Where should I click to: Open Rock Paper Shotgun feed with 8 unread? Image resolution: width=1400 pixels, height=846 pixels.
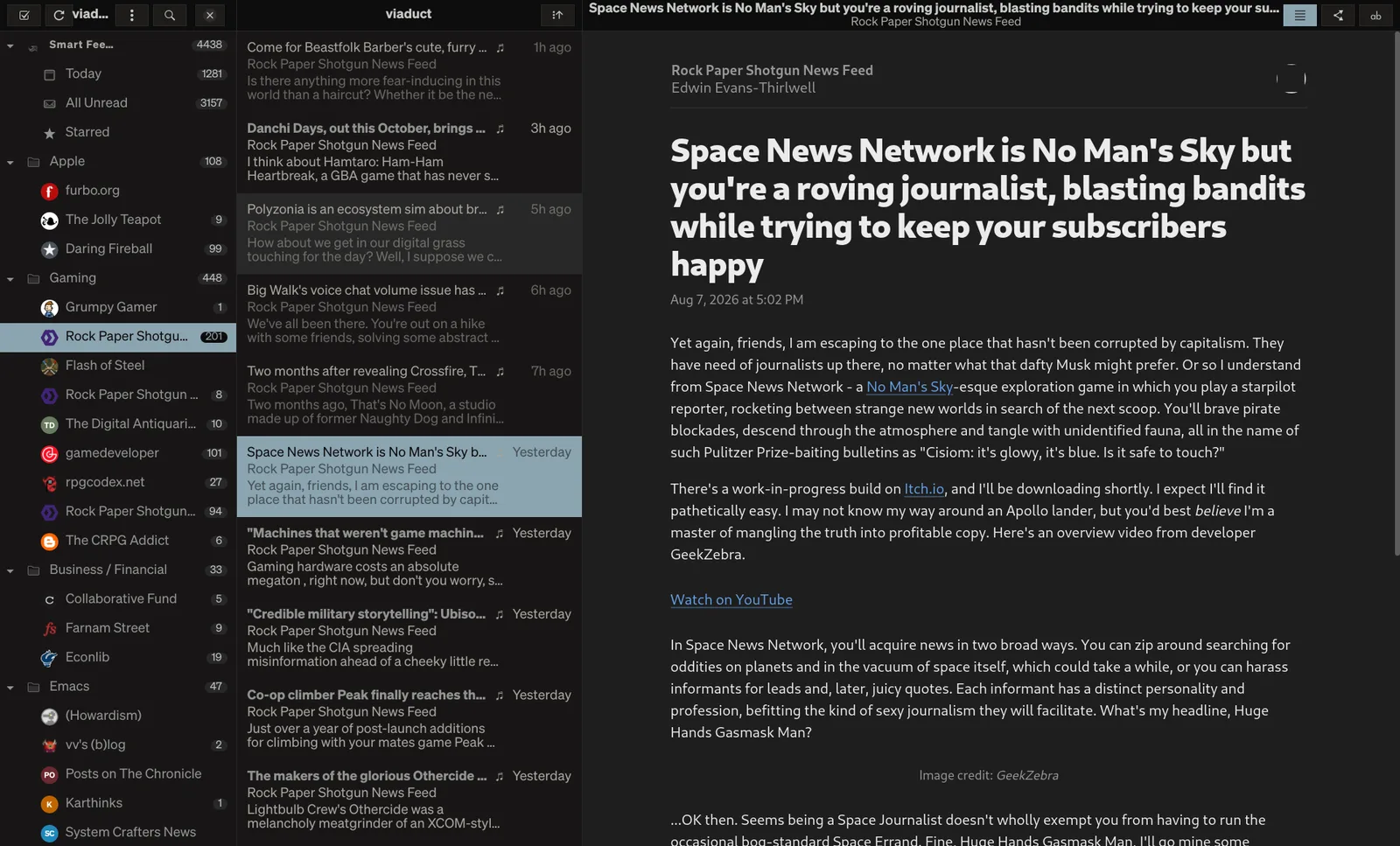118,395
